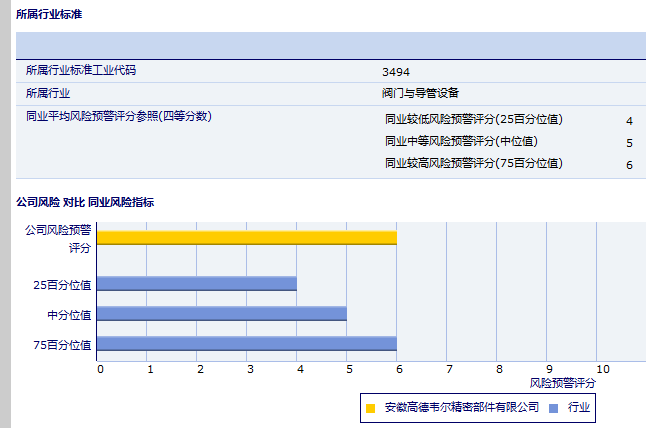The width and height of the screenshot is (660, 428).
Task: Click the yellow legend swatch for 安徽高德韦尔精密部件有限公司
Action: [370, 408]
